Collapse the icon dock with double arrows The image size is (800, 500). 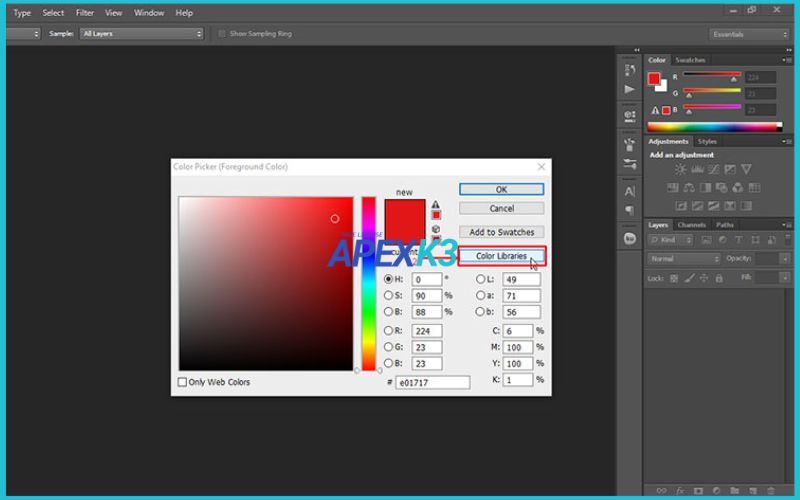[x=637, y=50]
